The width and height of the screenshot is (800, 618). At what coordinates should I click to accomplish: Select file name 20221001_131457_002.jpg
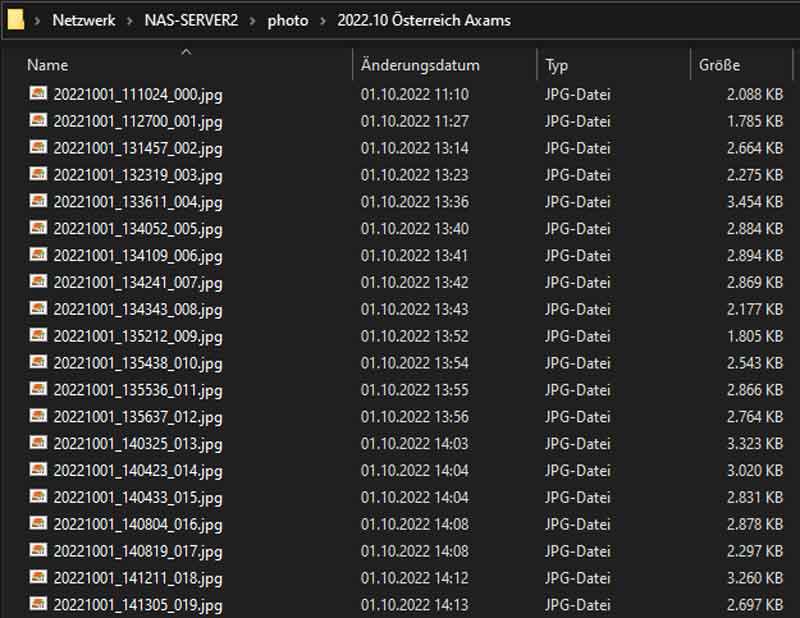point(138,149)
